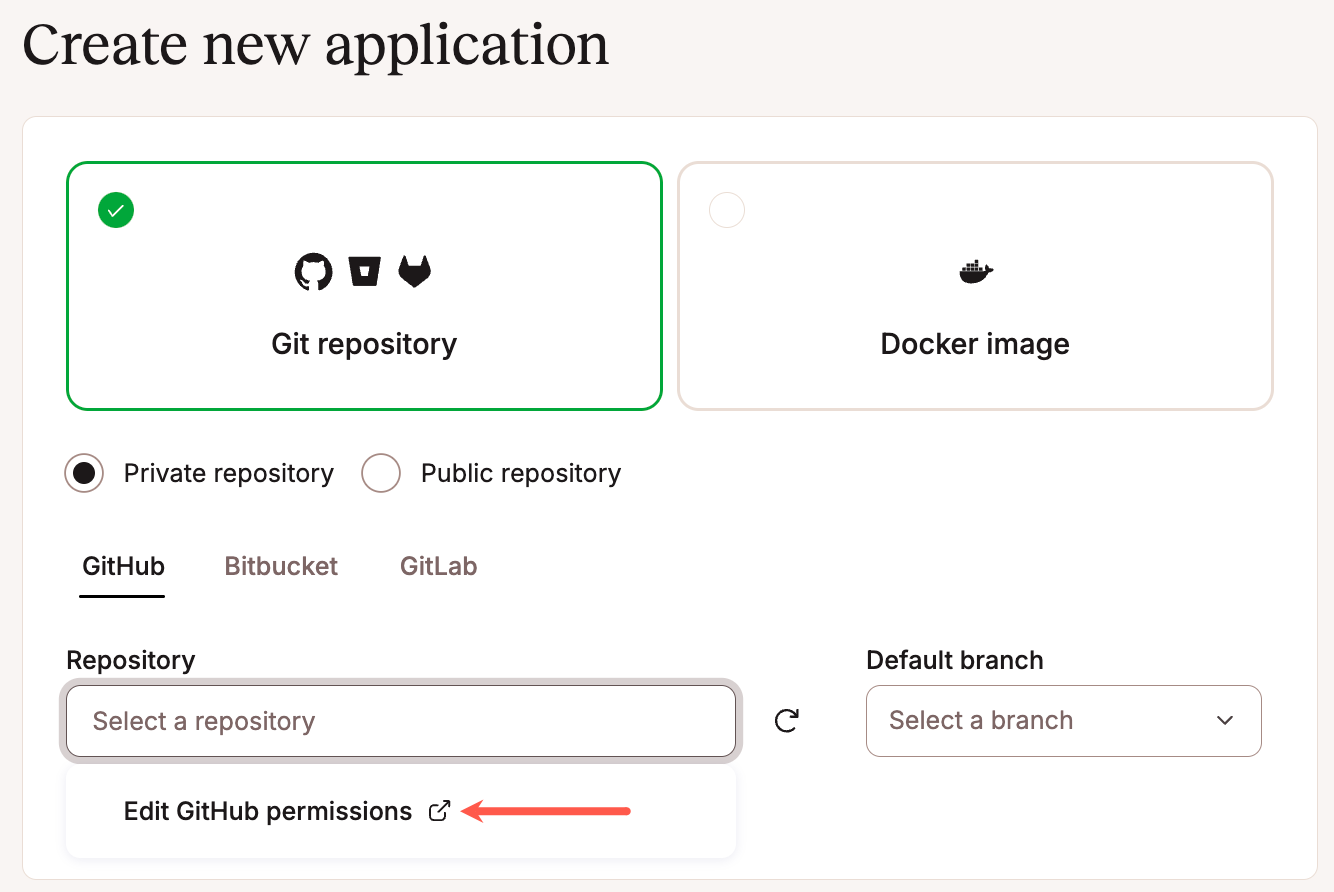Switch to the GitLab tab
1334x892 pixels.
pyautogui.click(x=438, y=566)
